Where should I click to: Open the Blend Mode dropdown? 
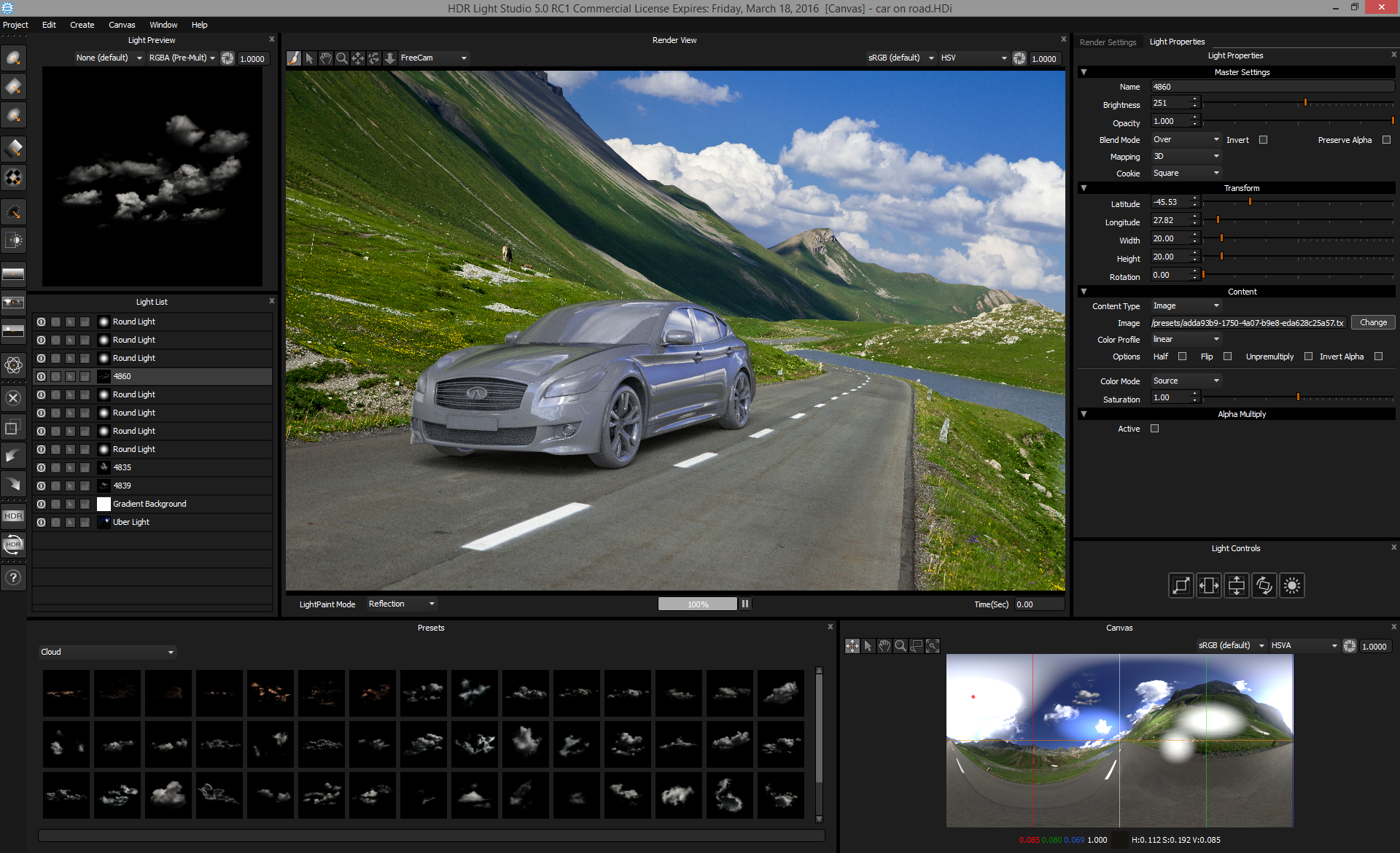point(1186,140)
